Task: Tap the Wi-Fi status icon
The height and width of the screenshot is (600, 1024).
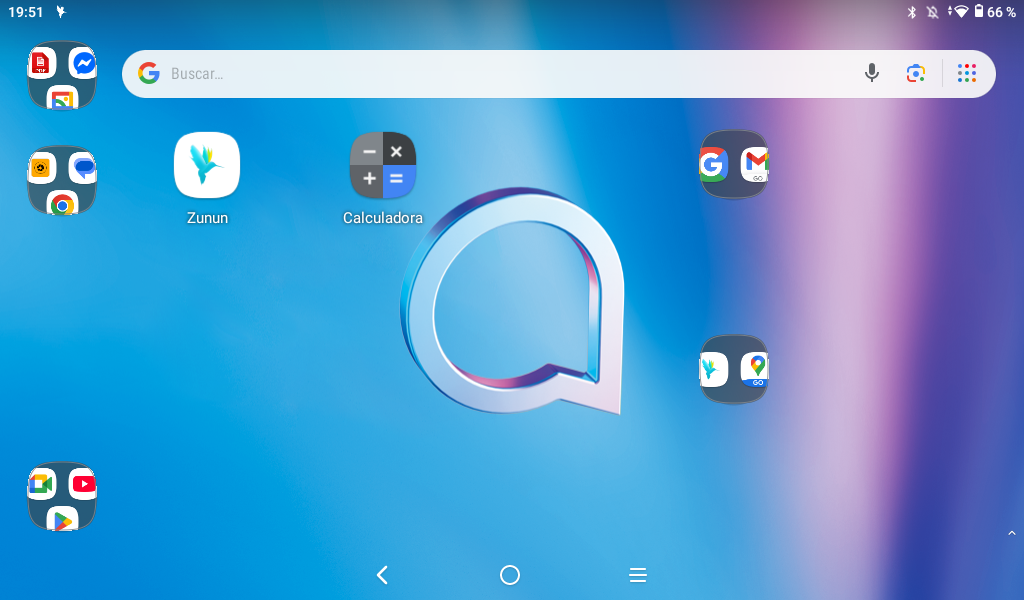Action: pyautogui.click(x=960, y=12)
